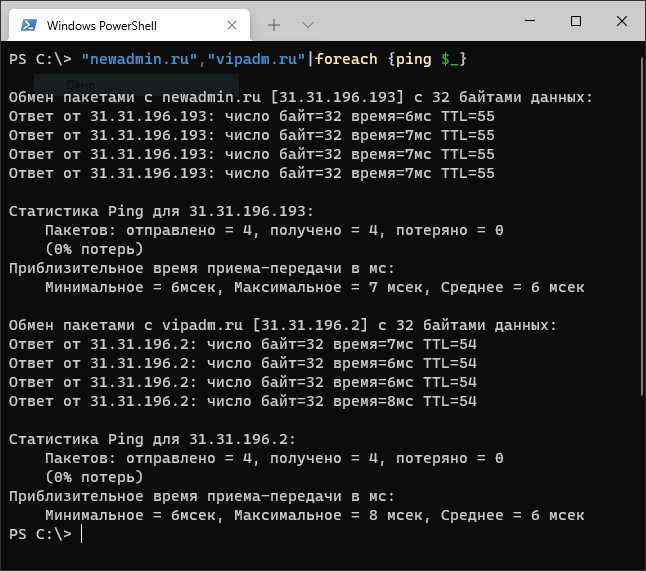Viewport: 646px width, 571px height.
Task: Open a new tab with plus button
Action: coord(274,26)
